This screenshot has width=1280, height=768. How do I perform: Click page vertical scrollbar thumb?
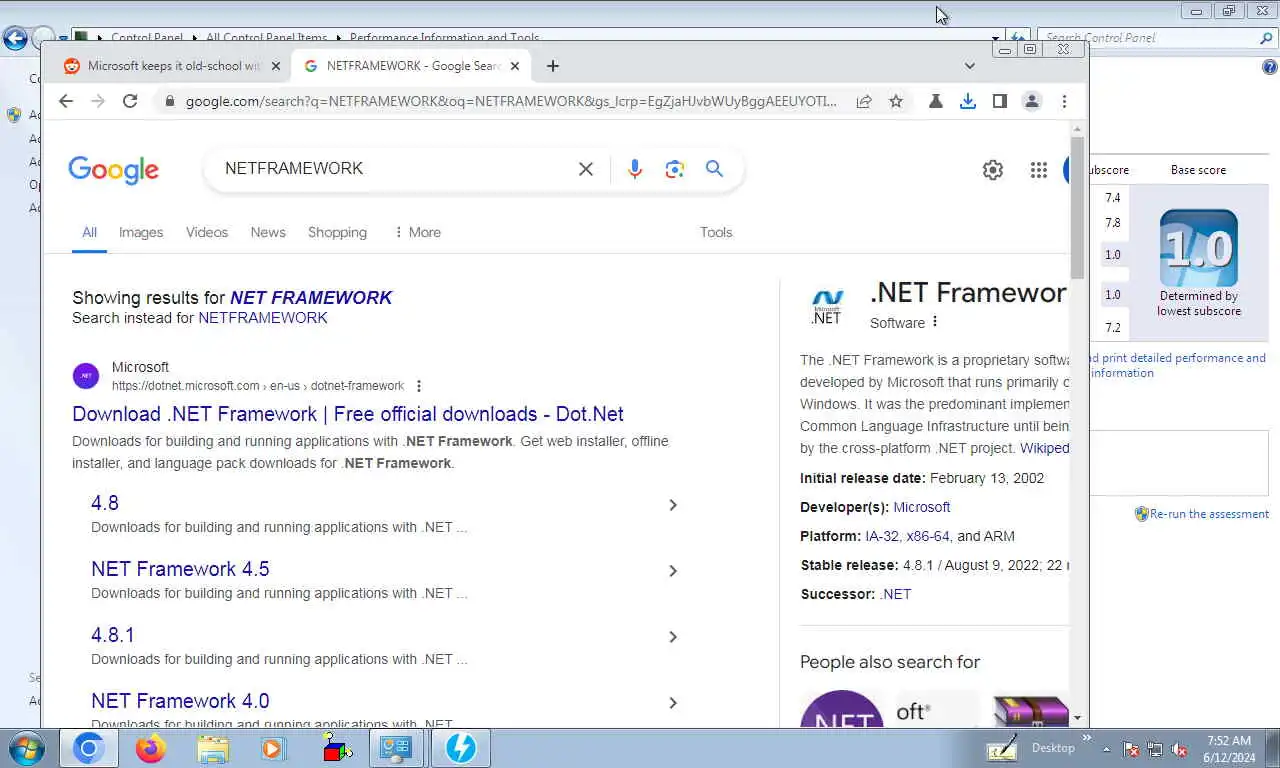click(1077, 207)
